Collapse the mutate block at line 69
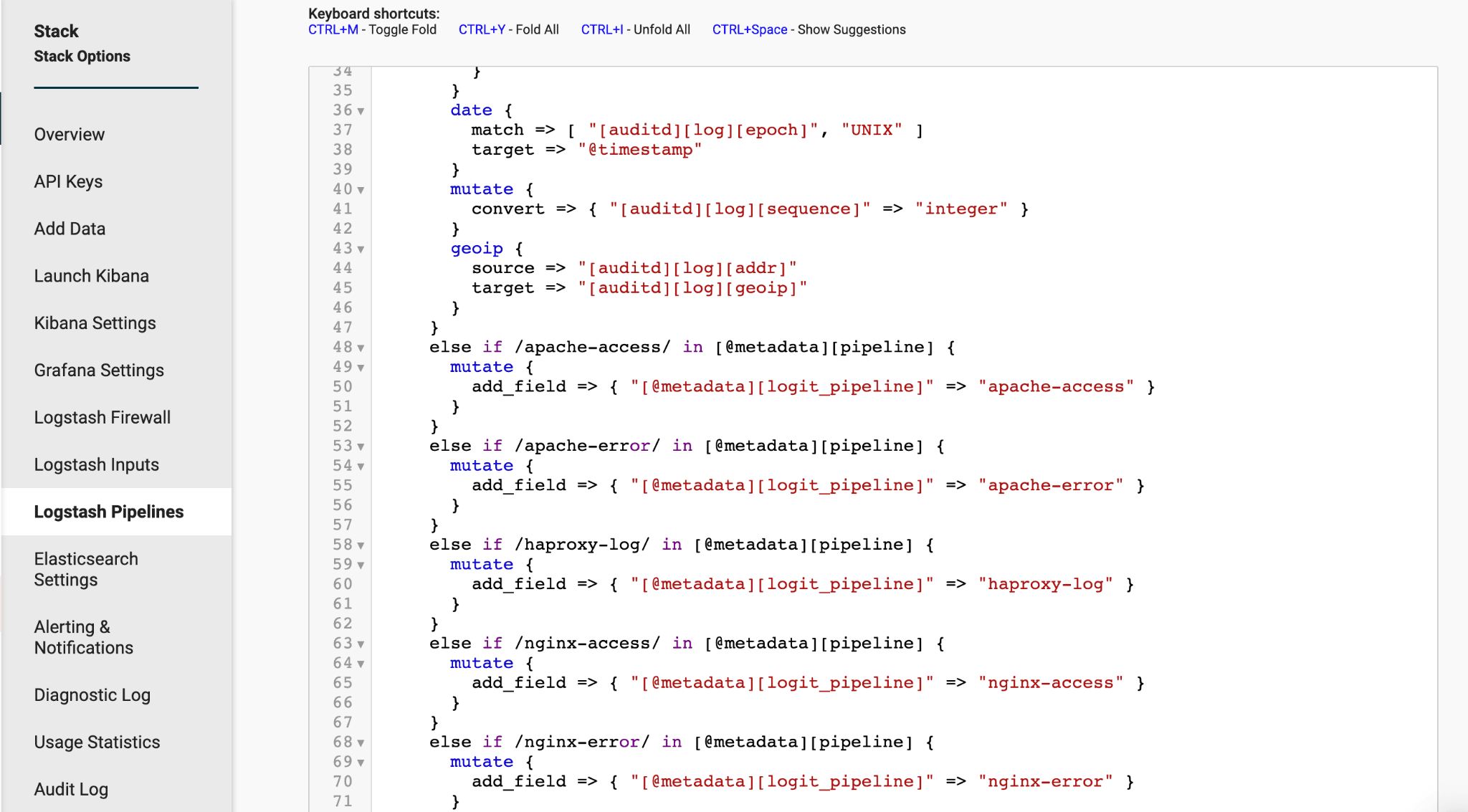This screenshot has width=1468, height=812. (361, 763)
